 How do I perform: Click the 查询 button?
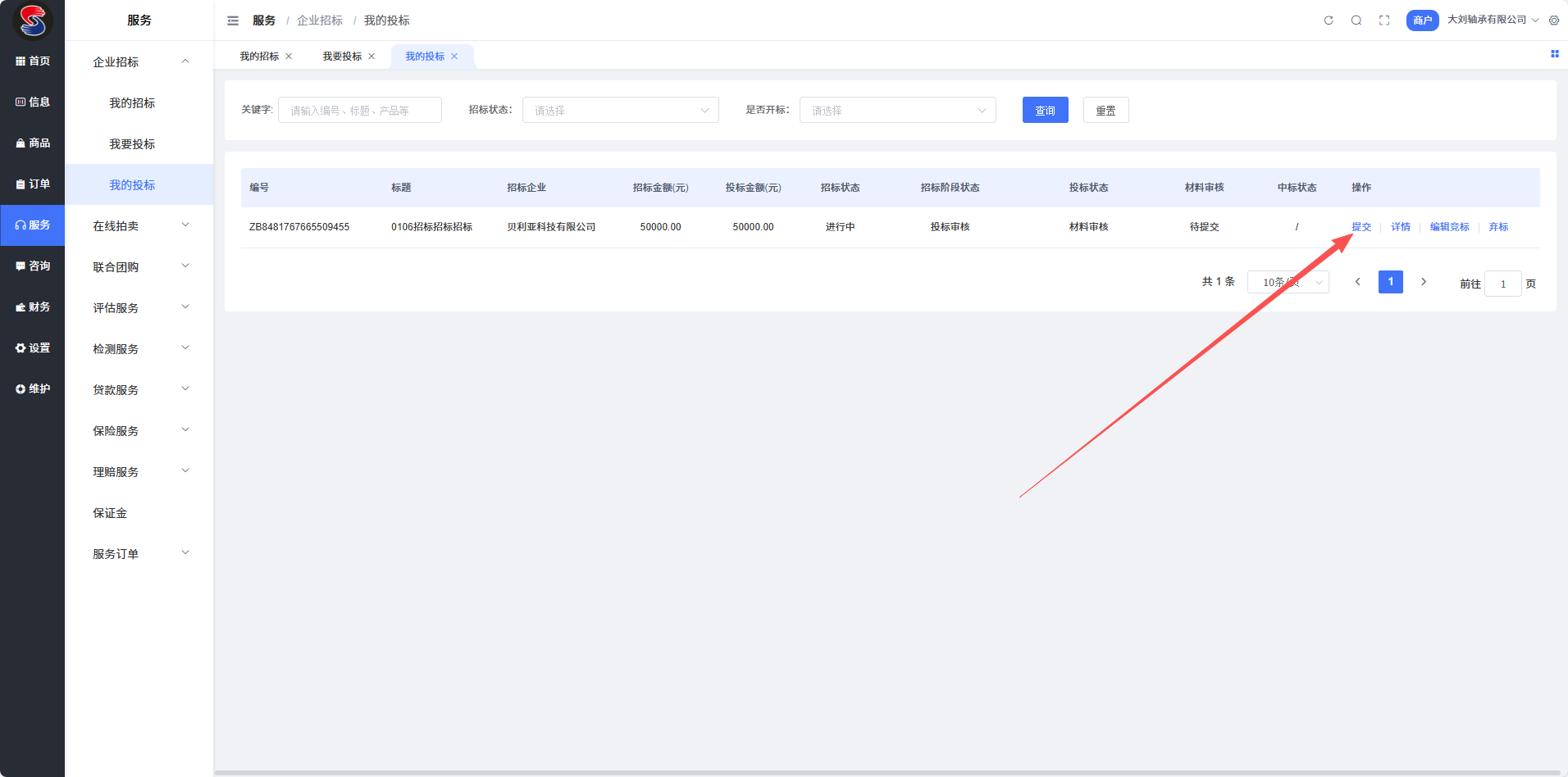click(1045, 111)
